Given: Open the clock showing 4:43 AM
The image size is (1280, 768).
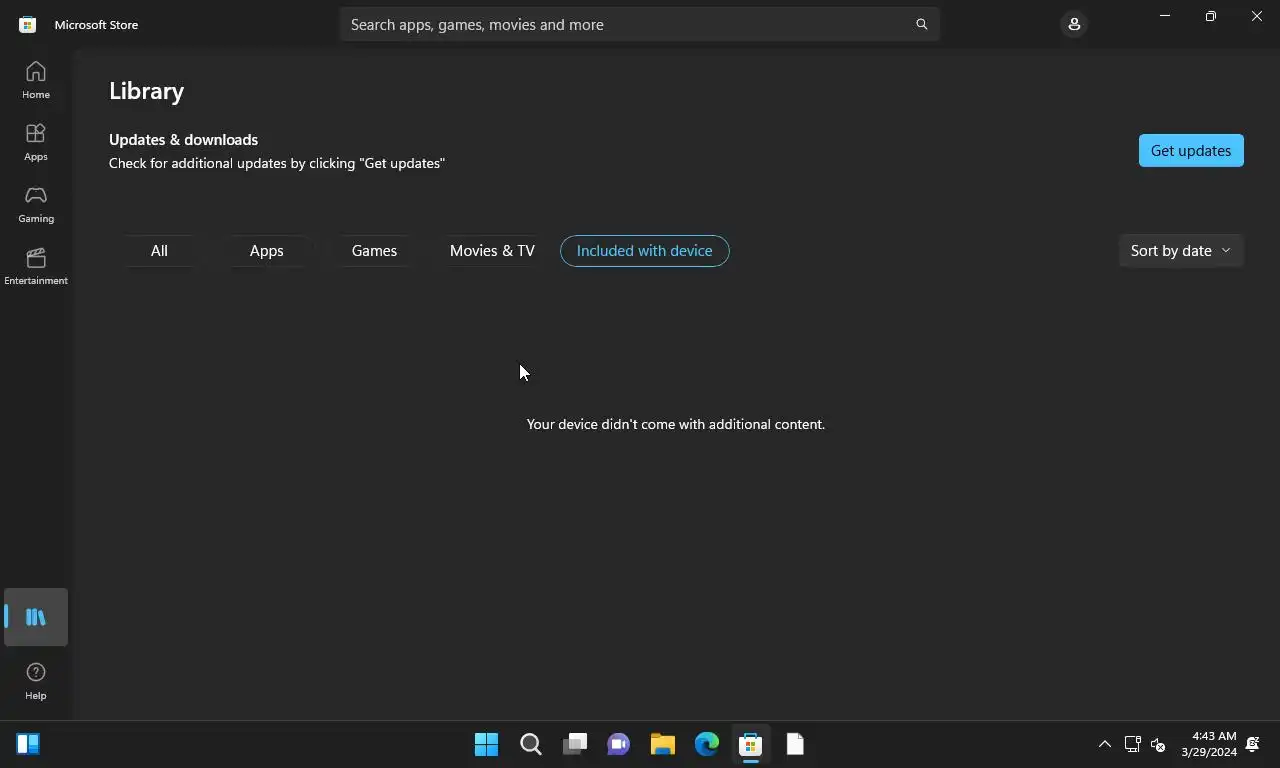Looking at the screenshot, I should (x=1208, y=744).
